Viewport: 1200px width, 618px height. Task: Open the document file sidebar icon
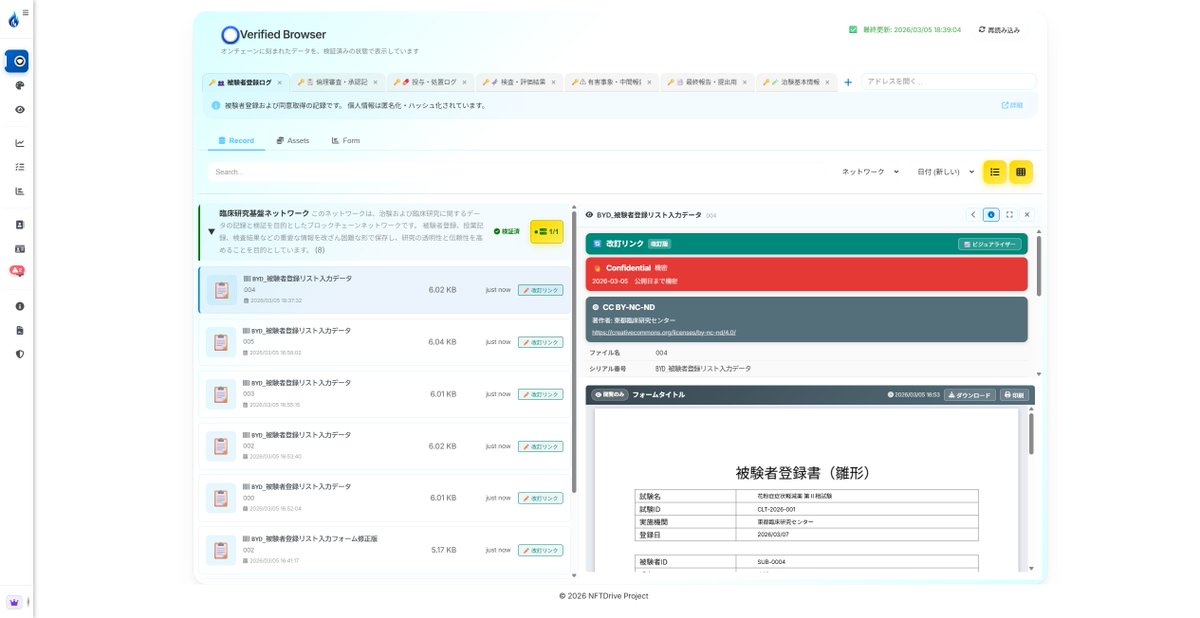tap(19, 330)
